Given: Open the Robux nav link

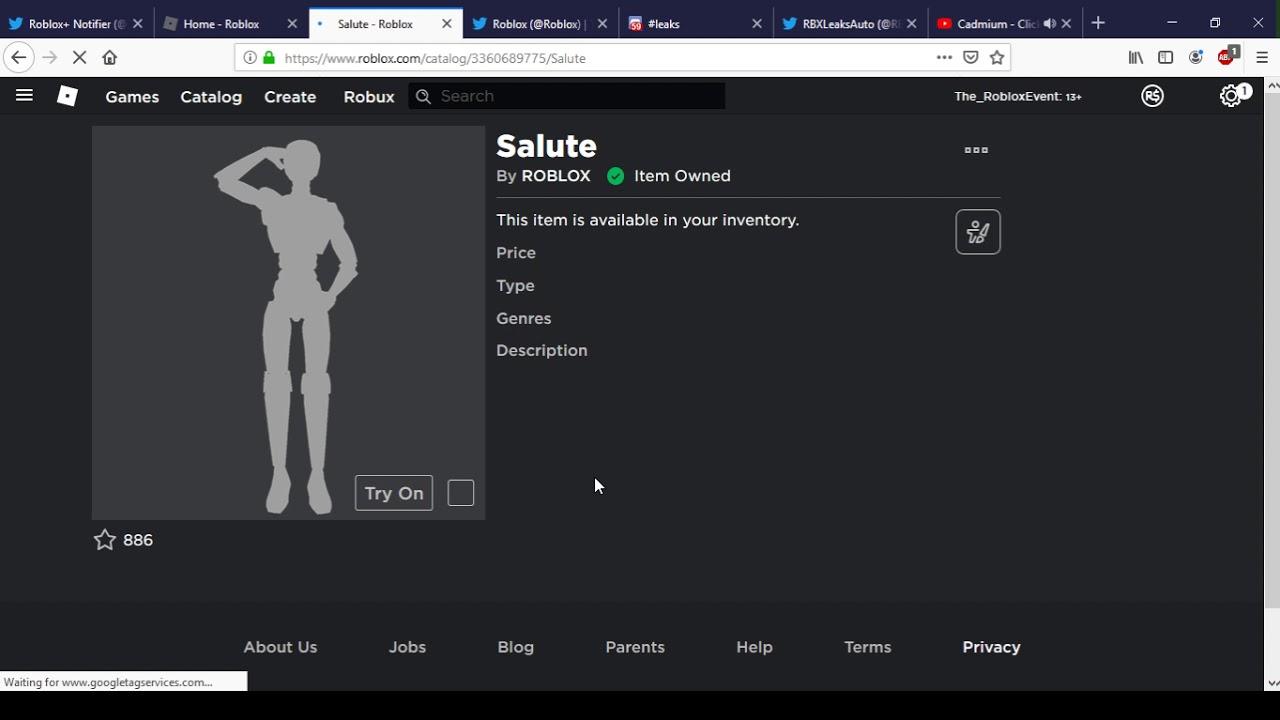Looking at the screenshot, I should (x=369, y=97).
